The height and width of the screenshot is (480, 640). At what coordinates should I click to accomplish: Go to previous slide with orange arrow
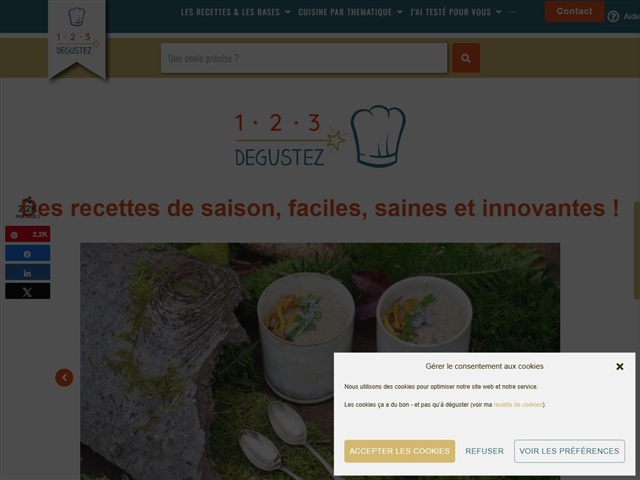pyautogui.click(x=64, y=378)
